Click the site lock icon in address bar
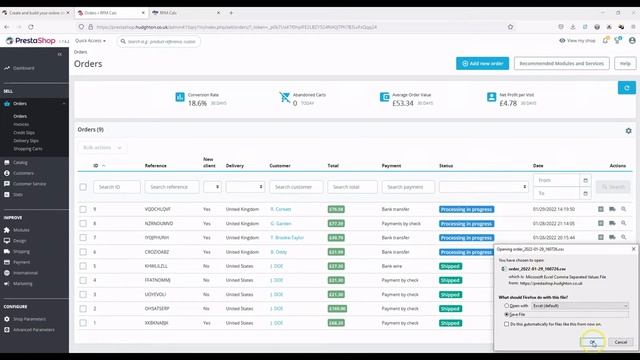The height and width of the screenshot is (360, 640). point(91,27)
